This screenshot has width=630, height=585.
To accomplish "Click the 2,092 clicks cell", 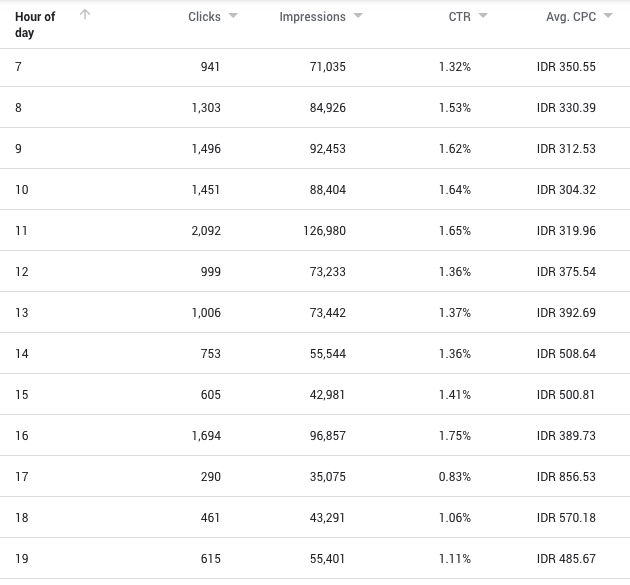I will (206, 231).
